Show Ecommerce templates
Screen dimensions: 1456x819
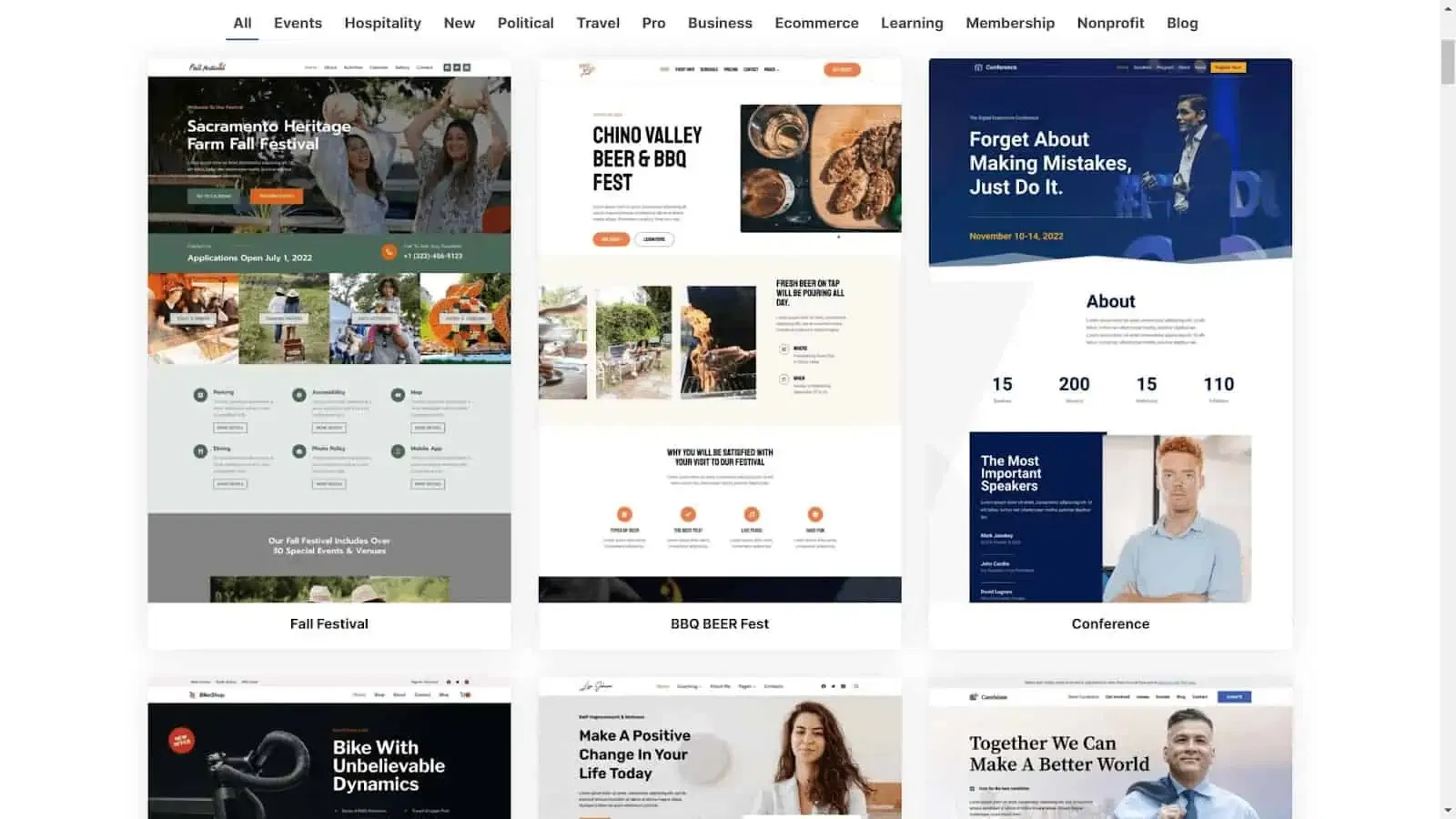pyautogui.click(x=816, y=23)
